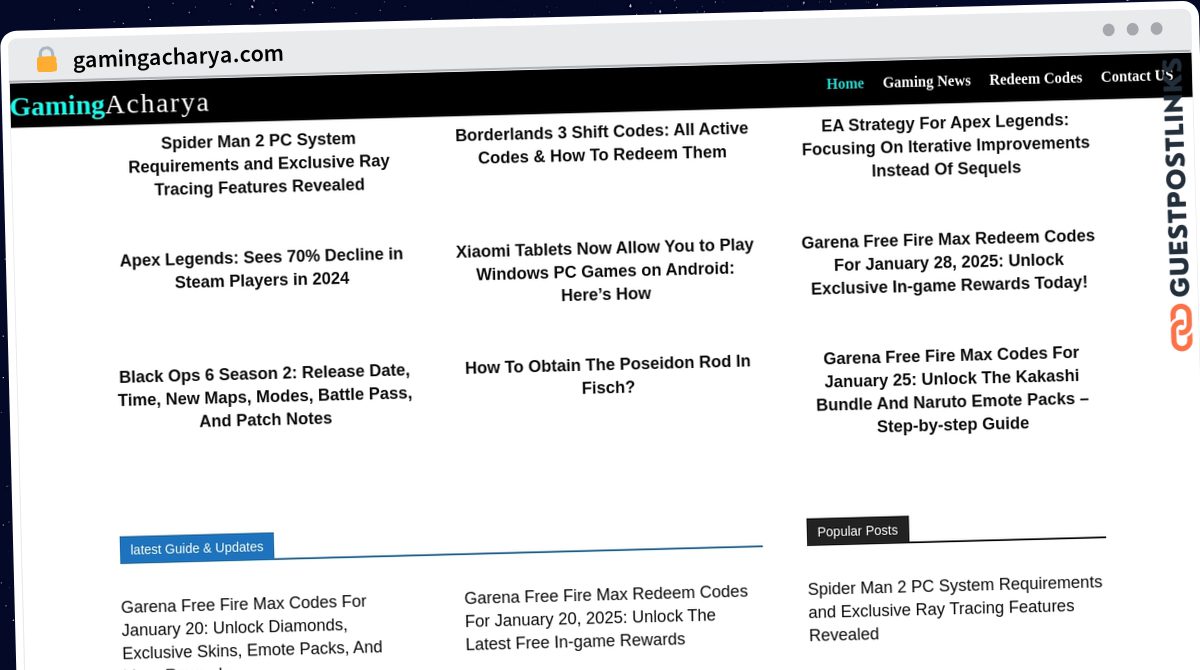Open the Spider Man 2 PC System Requirements headline

(259, 163)
